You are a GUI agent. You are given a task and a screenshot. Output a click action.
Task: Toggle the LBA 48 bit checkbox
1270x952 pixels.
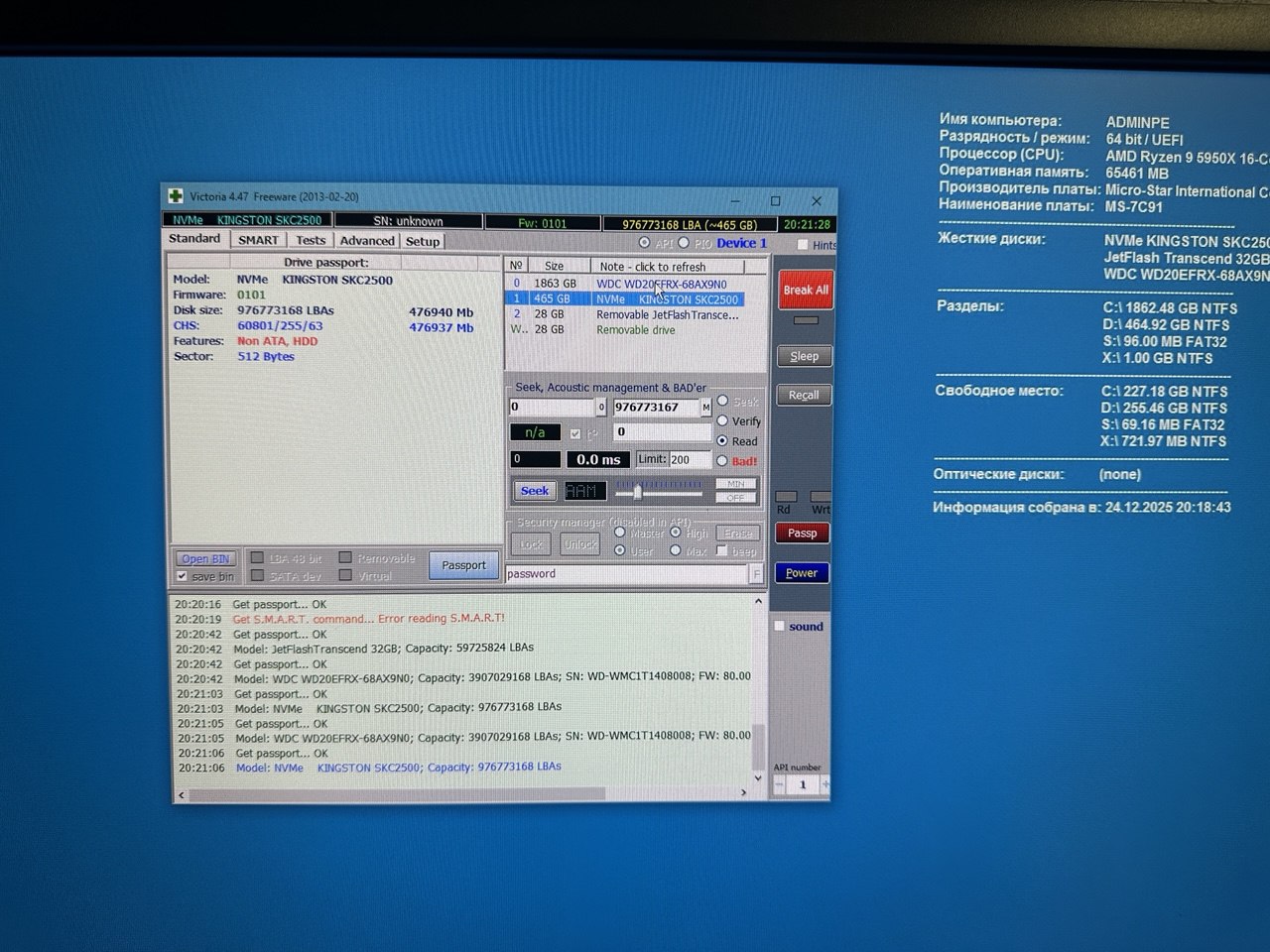[x=257, y=558]
